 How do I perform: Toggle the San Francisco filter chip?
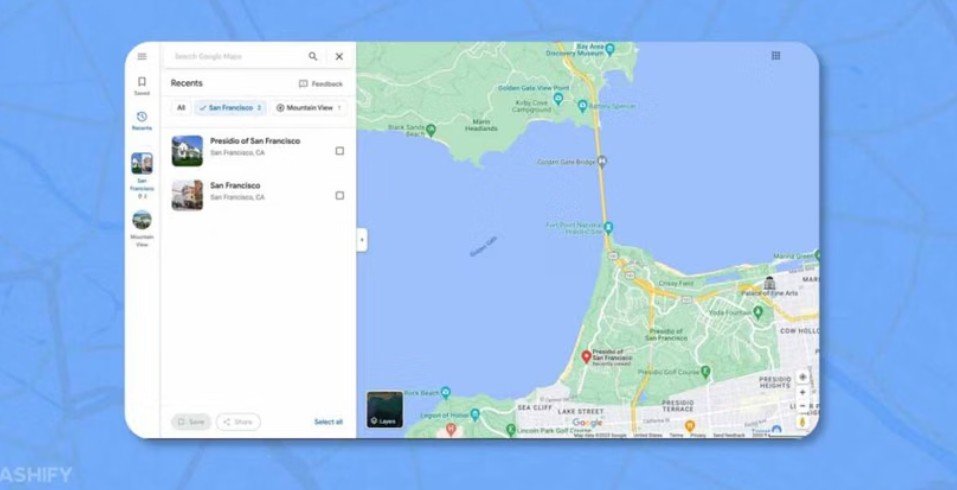click(x=230, y=107)
